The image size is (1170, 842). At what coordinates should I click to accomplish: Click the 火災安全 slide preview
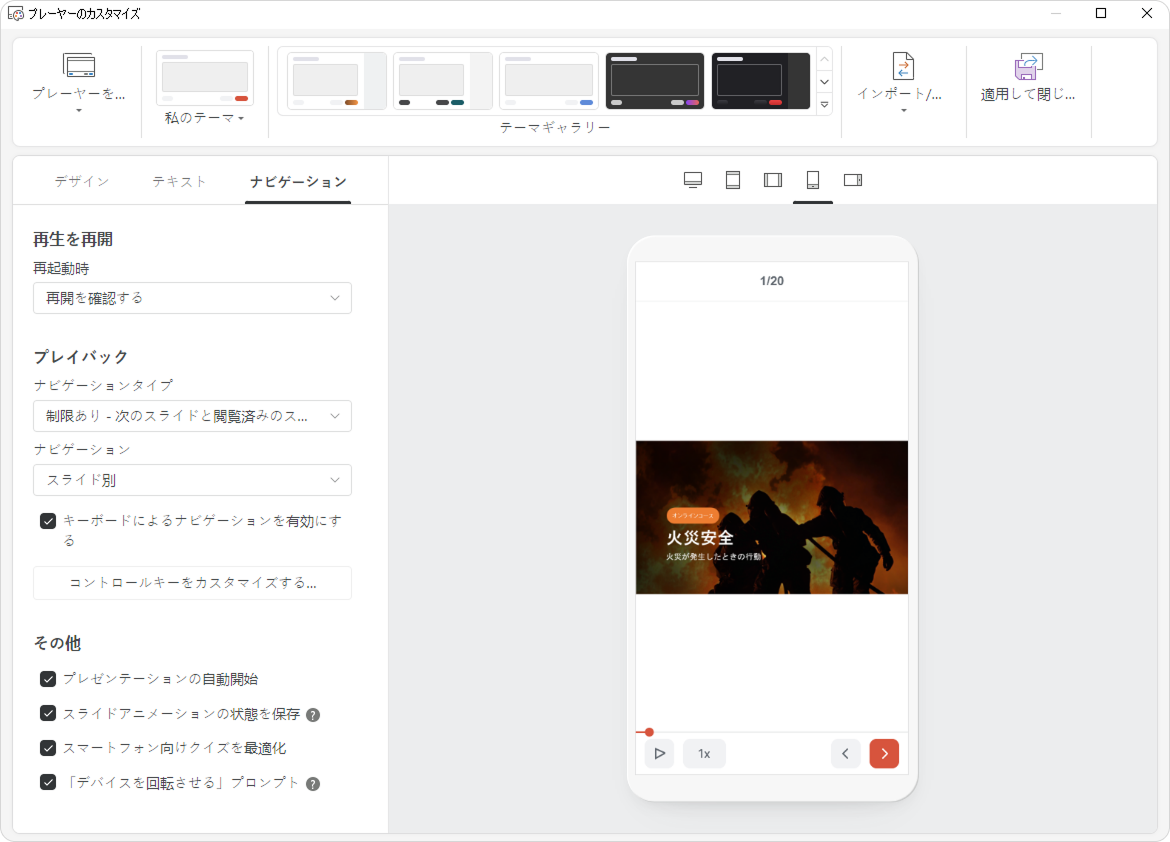[772, 517]
